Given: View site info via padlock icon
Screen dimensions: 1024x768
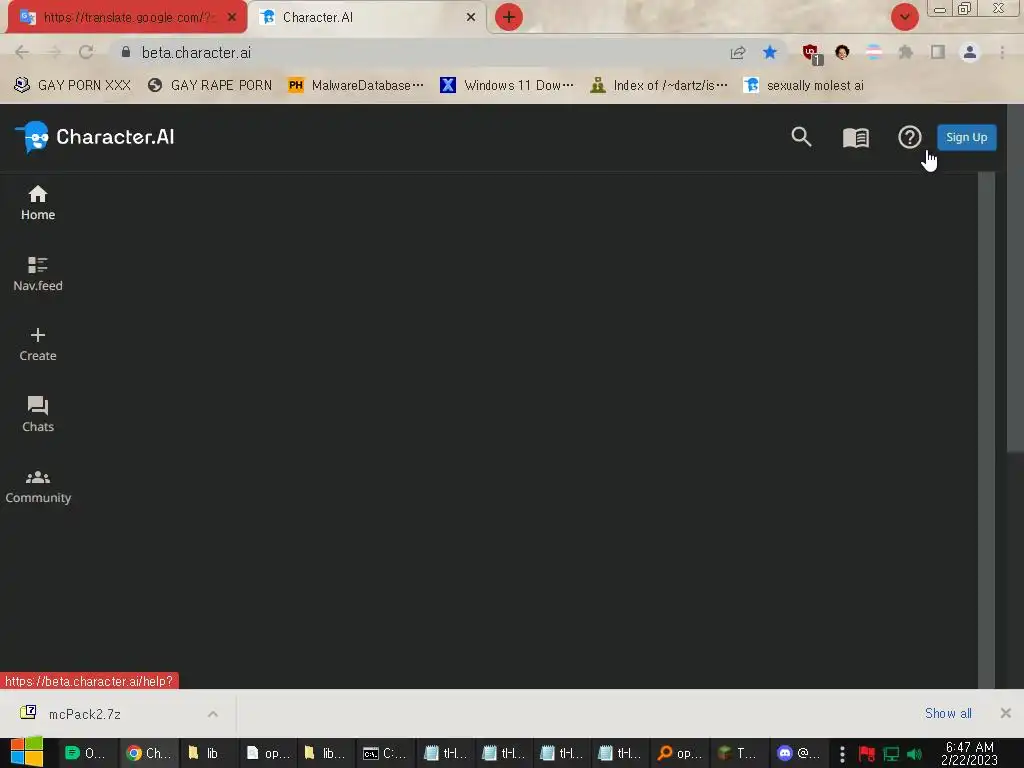Looking at the screenshot, I should click(126, 52).
